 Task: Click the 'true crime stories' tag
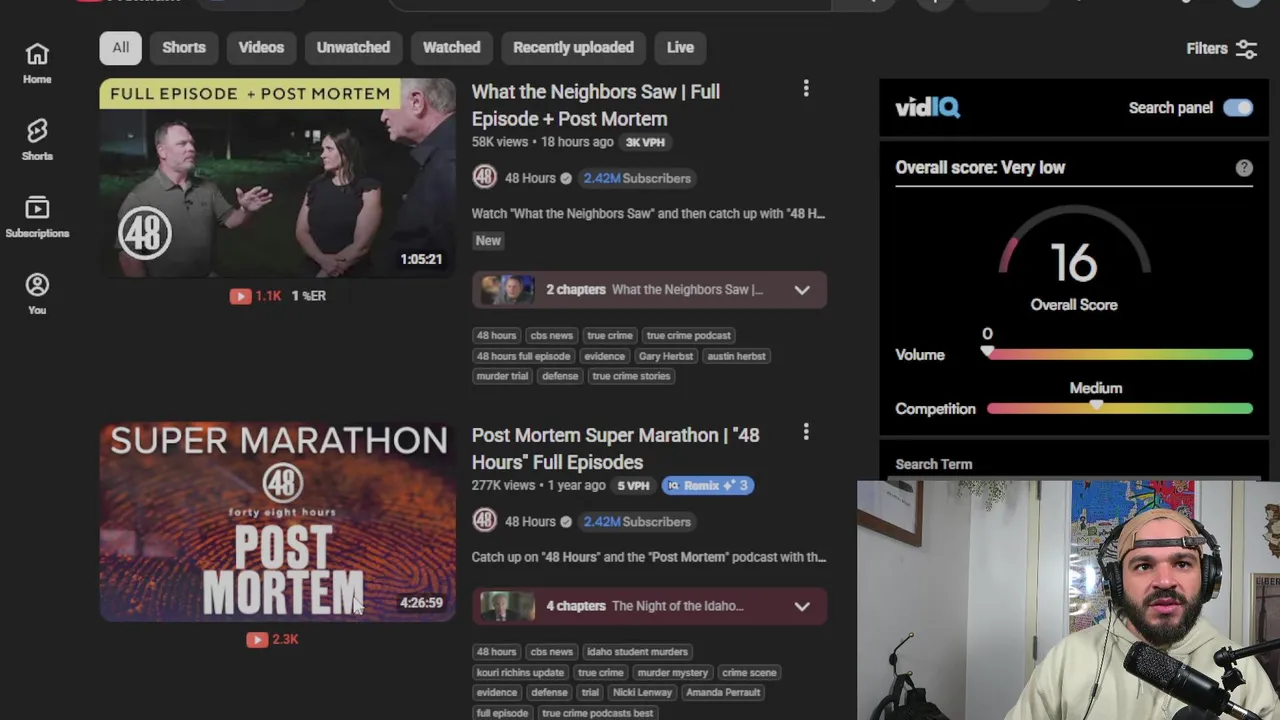[631, 376]
